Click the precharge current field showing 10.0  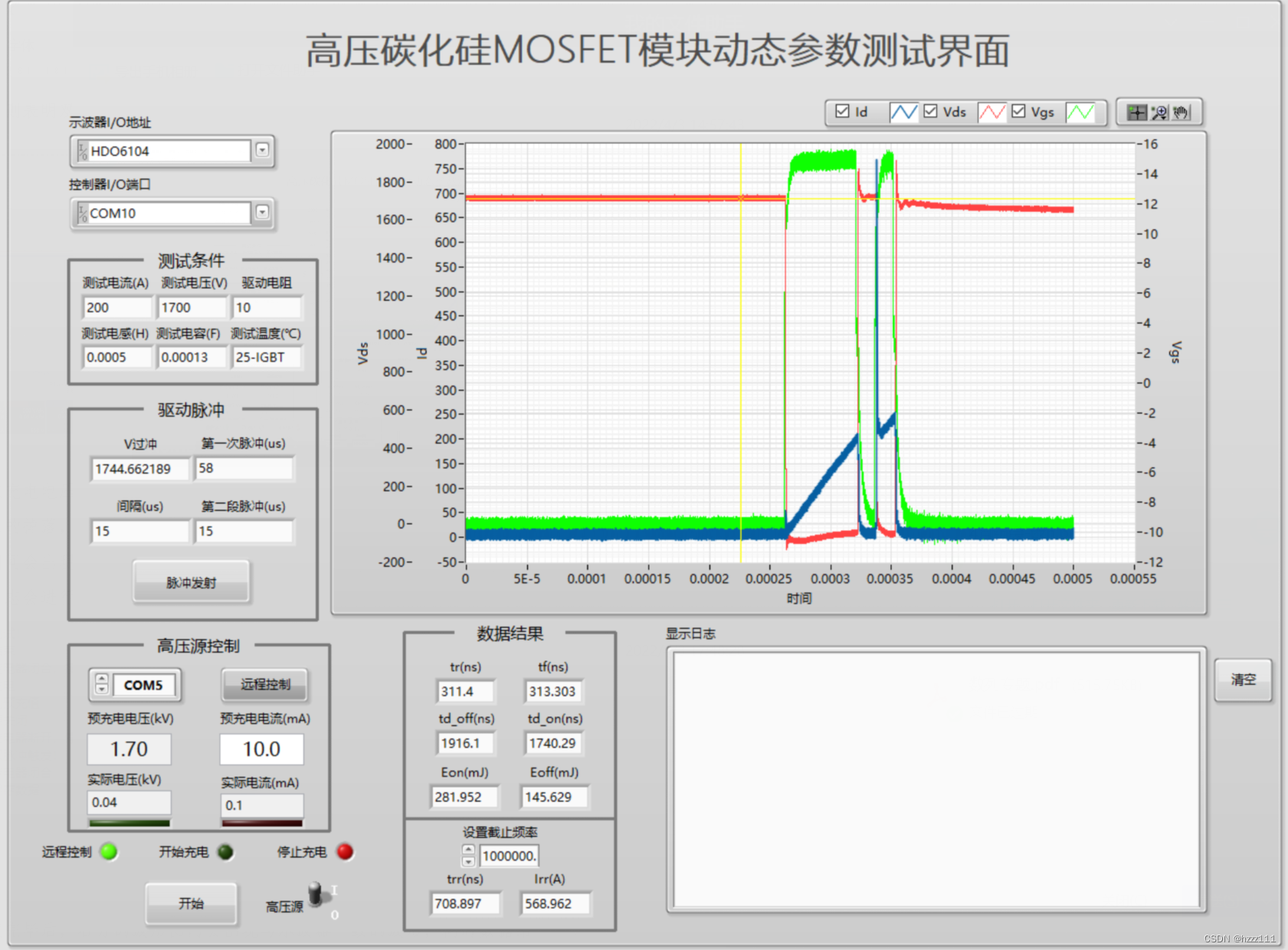point(261,749)
